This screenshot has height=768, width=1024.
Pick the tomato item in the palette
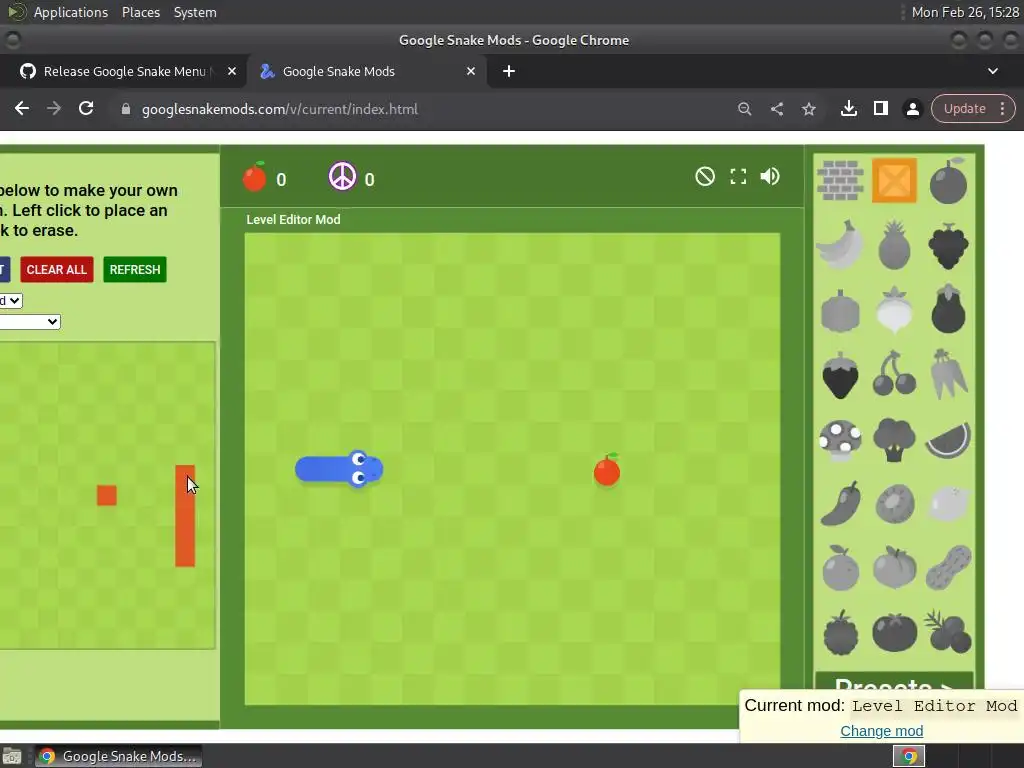point(894,632)
